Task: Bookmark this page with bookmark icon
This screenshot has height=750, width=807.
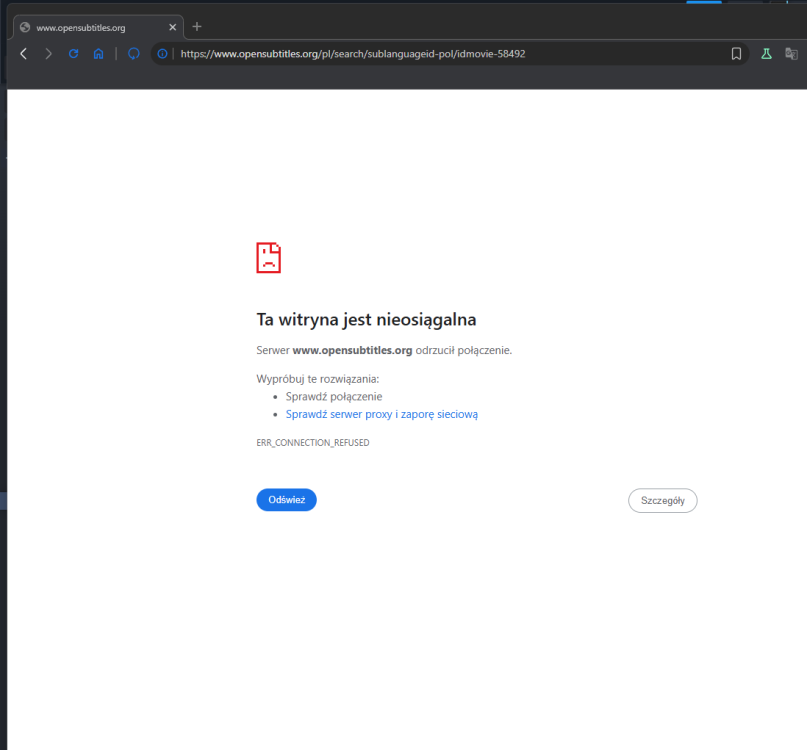Action: [x=736, y=54]
